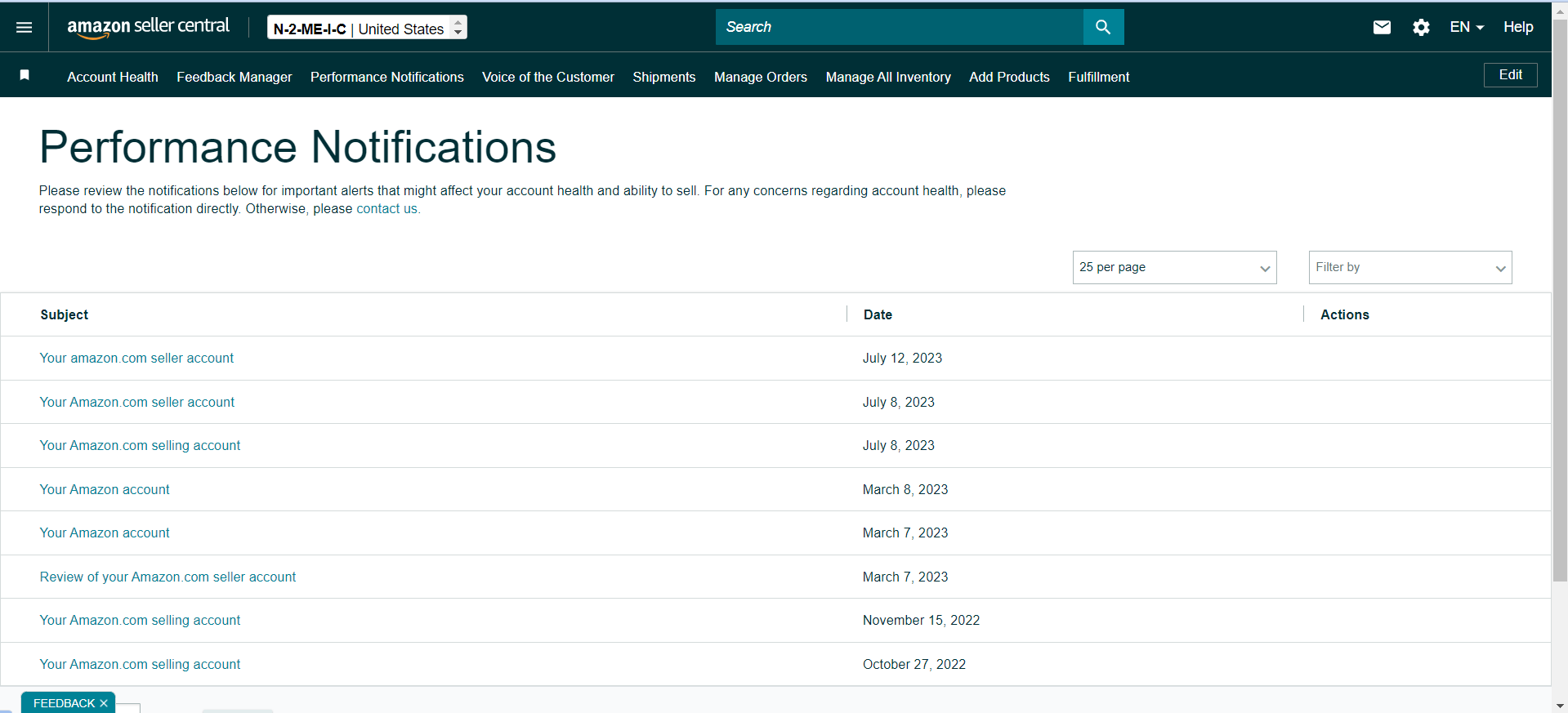The width and height of the screenshot is (1568, 713).
Task: Open the Help link
Action: (1518, 27)
